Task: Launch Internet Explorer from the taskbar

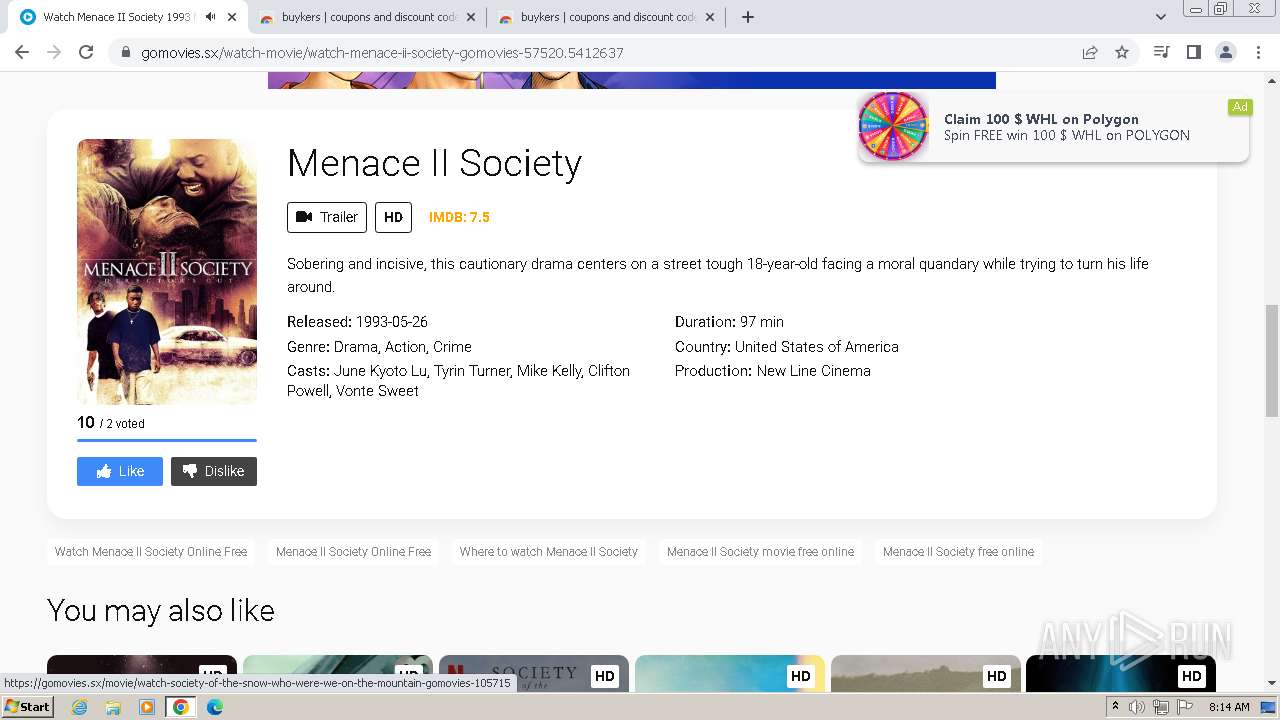Action: point(79,707)
